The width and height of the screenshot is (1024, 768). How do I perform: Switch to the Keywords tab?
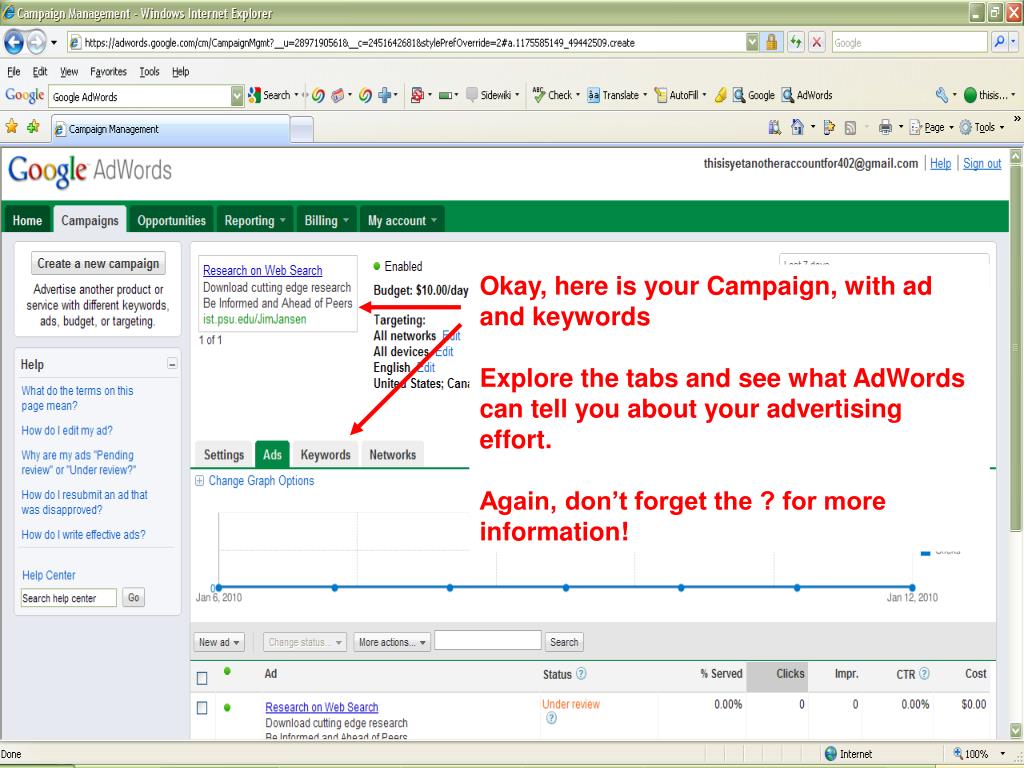click(325, 455)
